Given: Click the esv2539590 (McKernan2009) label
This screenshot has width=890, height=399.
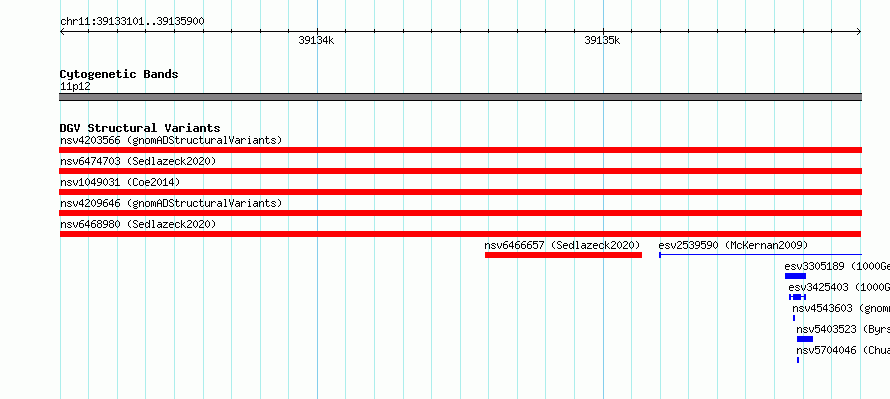Looking at the screenshot, I should [x=733, y=245].
